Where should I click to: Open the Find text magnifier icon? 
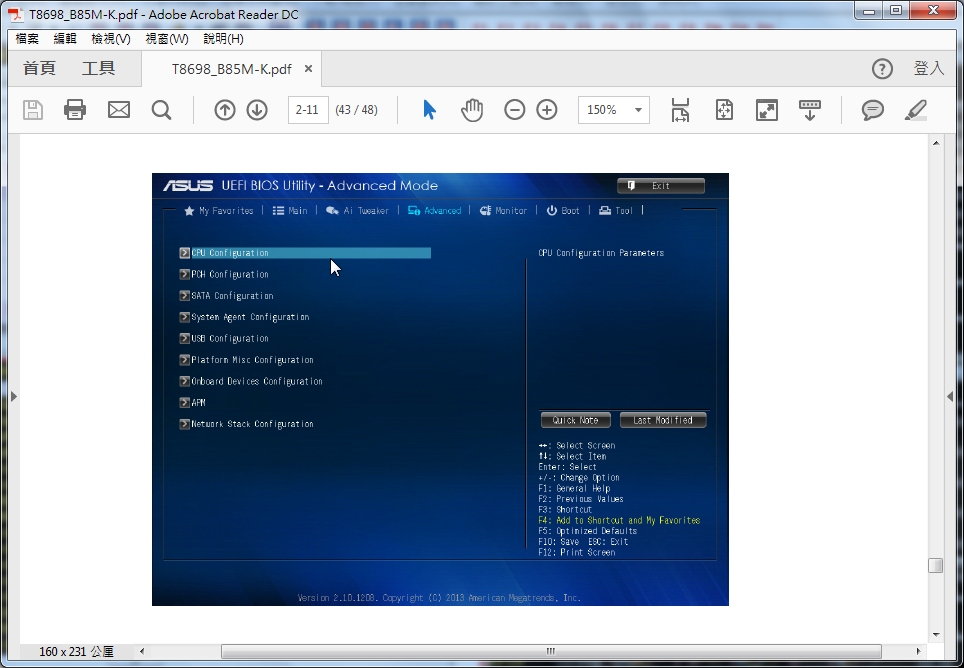pos(161,110)
